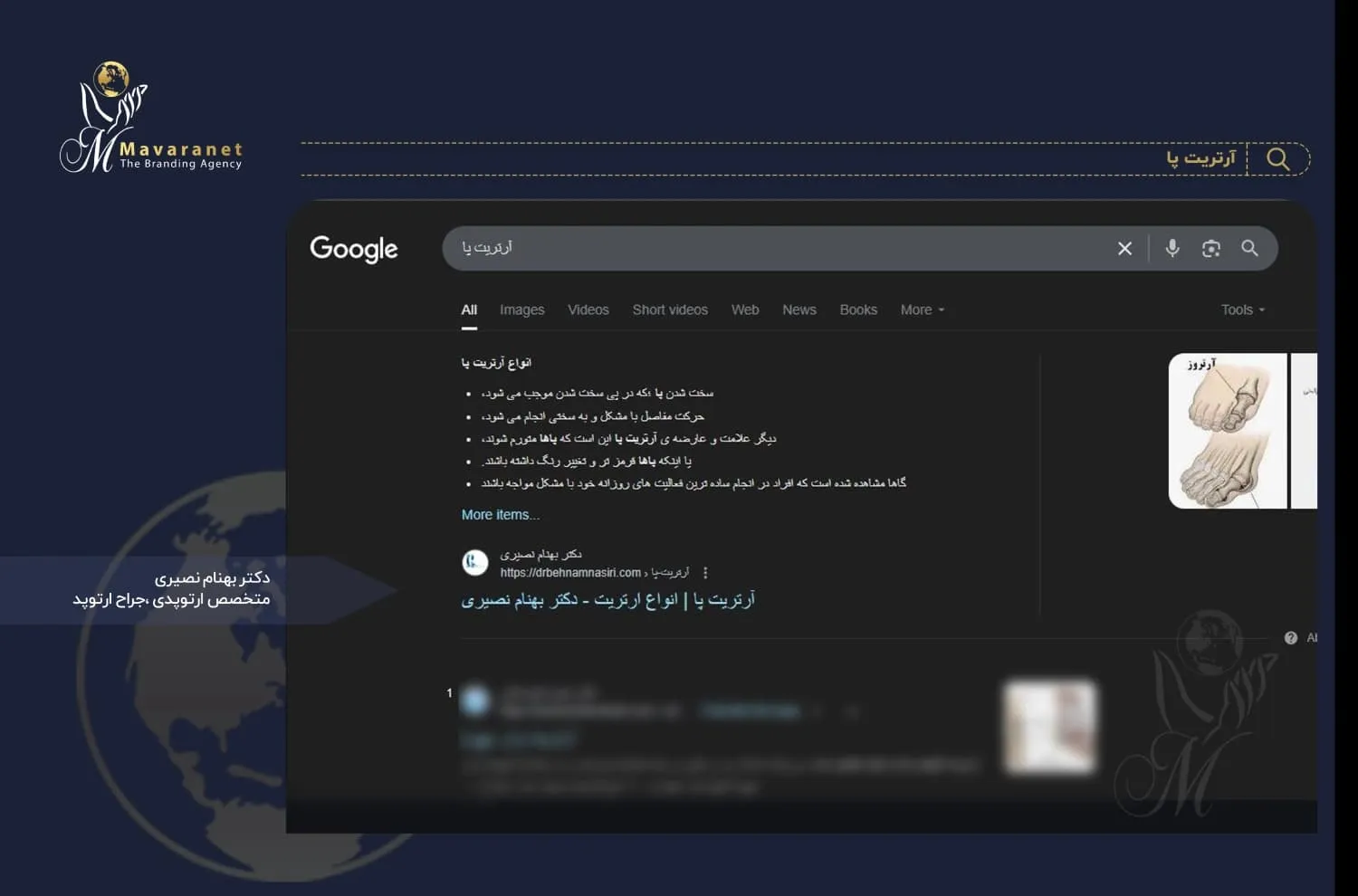This screenshot has height=896, width=1358.
Task: Click the Google logo
Action: (x=353, y=249)
